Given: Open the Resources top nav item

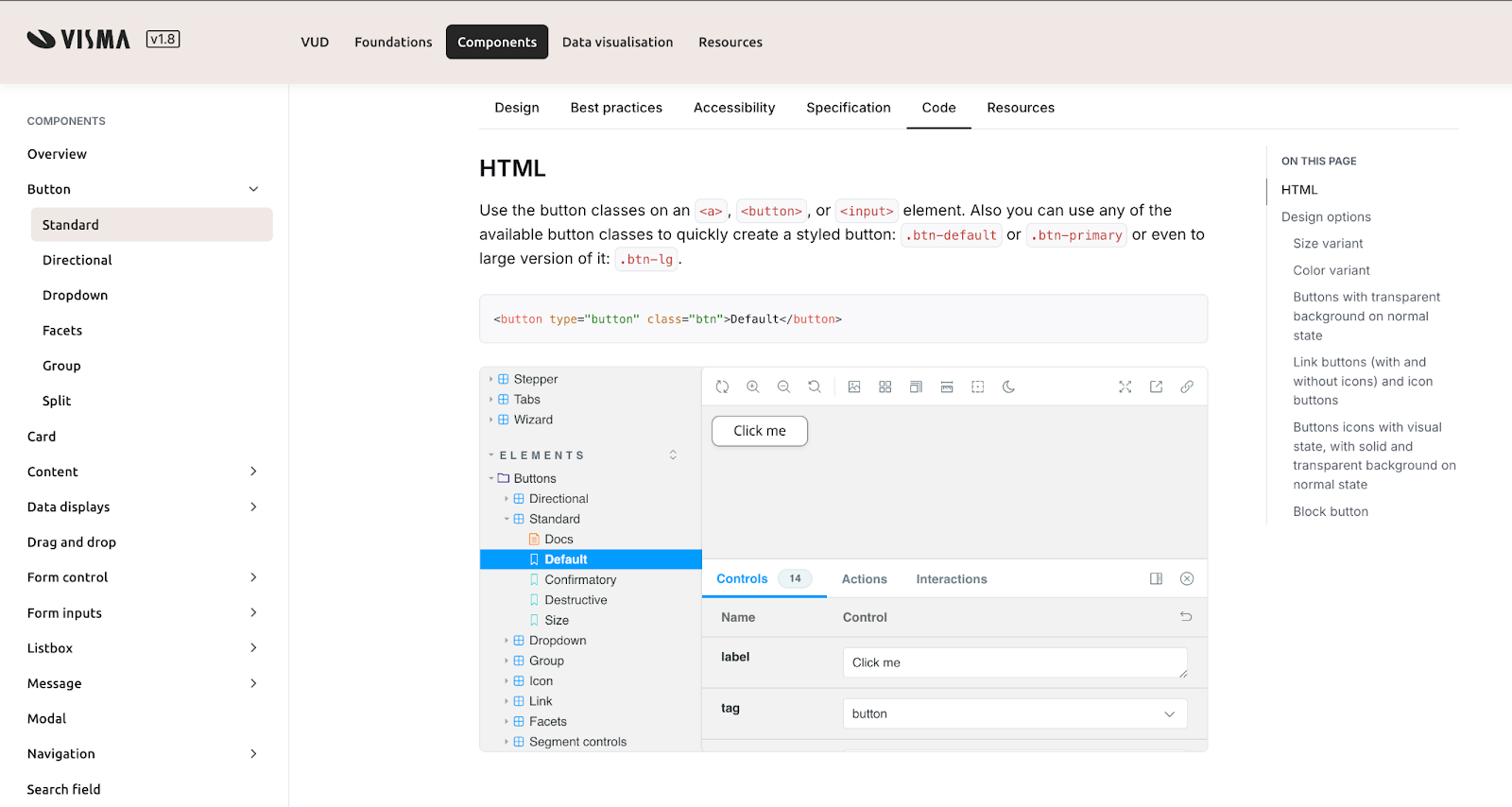Looking at the screenshot, I should [x=730, y=42].
